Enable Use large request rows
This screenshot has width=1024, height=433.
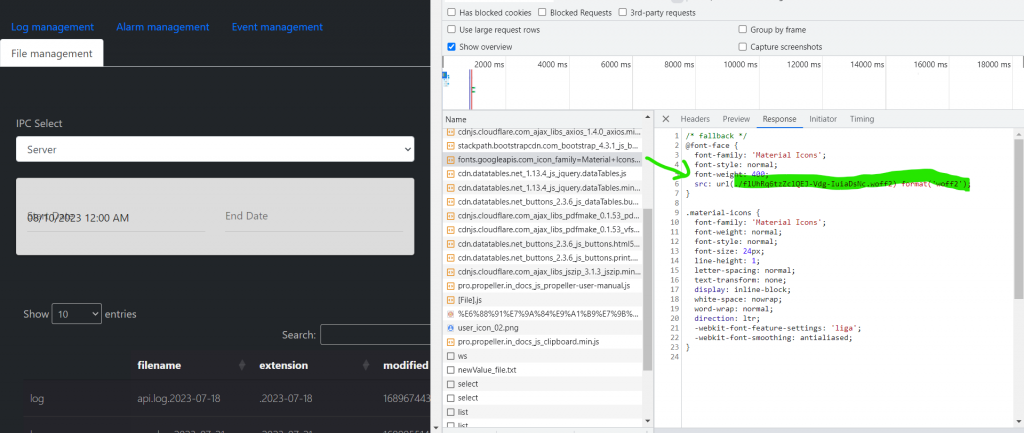click(x=451, y=29)
